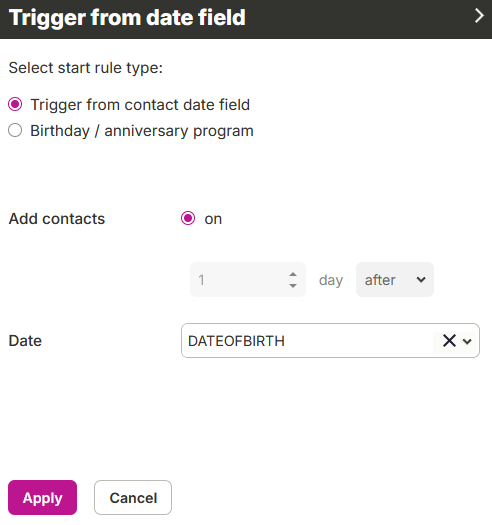
Task: Click the 'on' label text
Action: coord(213,219)
